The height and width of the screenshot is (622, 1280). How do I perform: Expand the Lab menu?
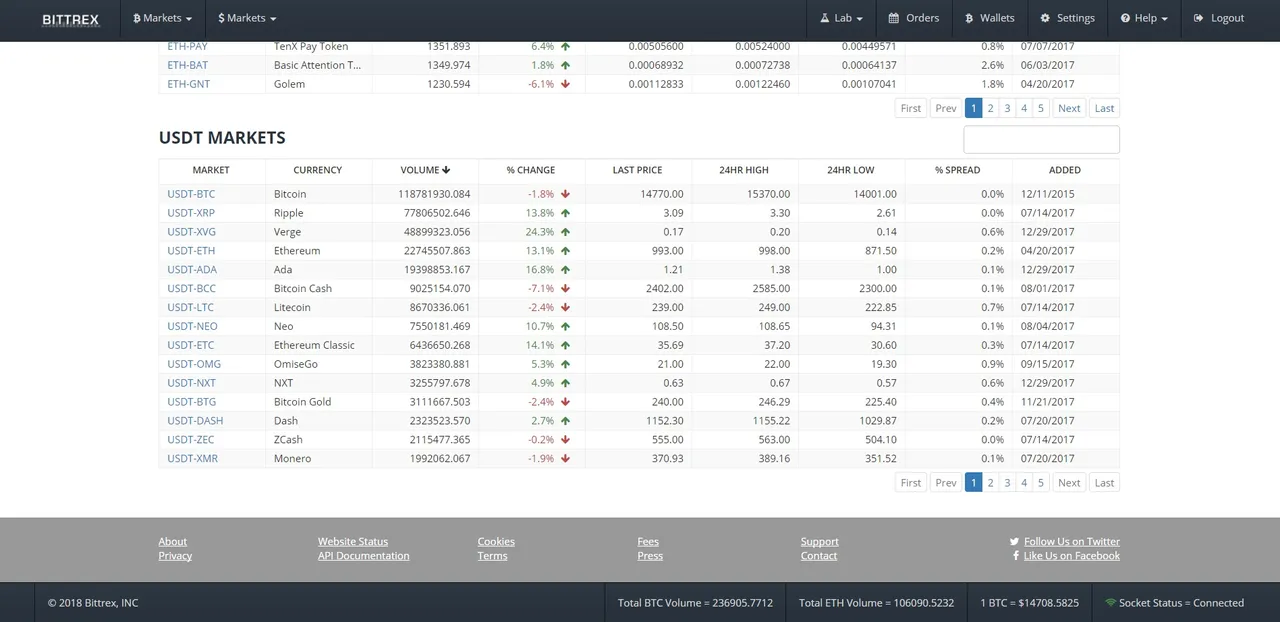(x=841, y=18)
